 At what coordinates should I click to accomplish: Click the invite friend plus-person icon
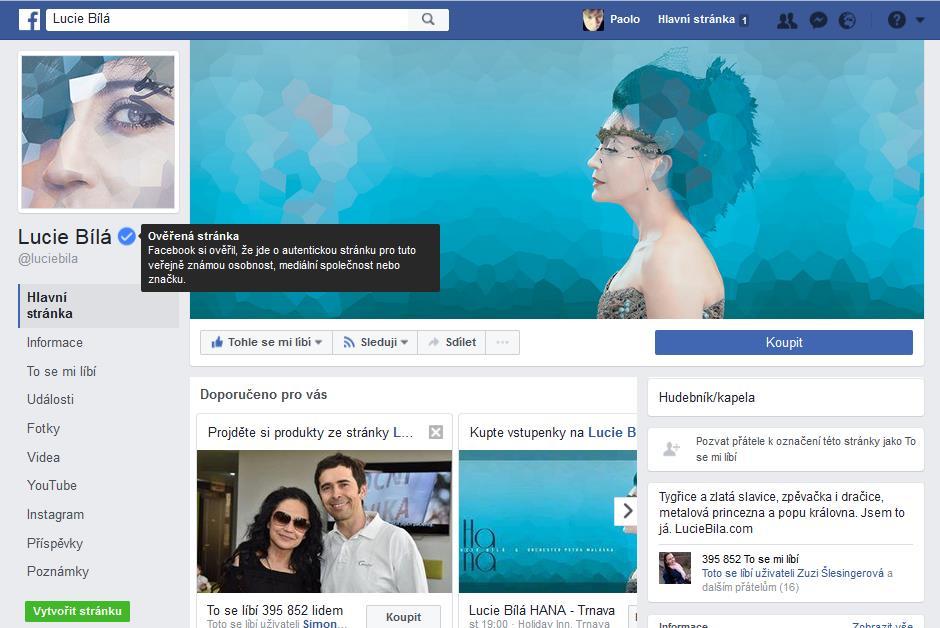point(671,448)
